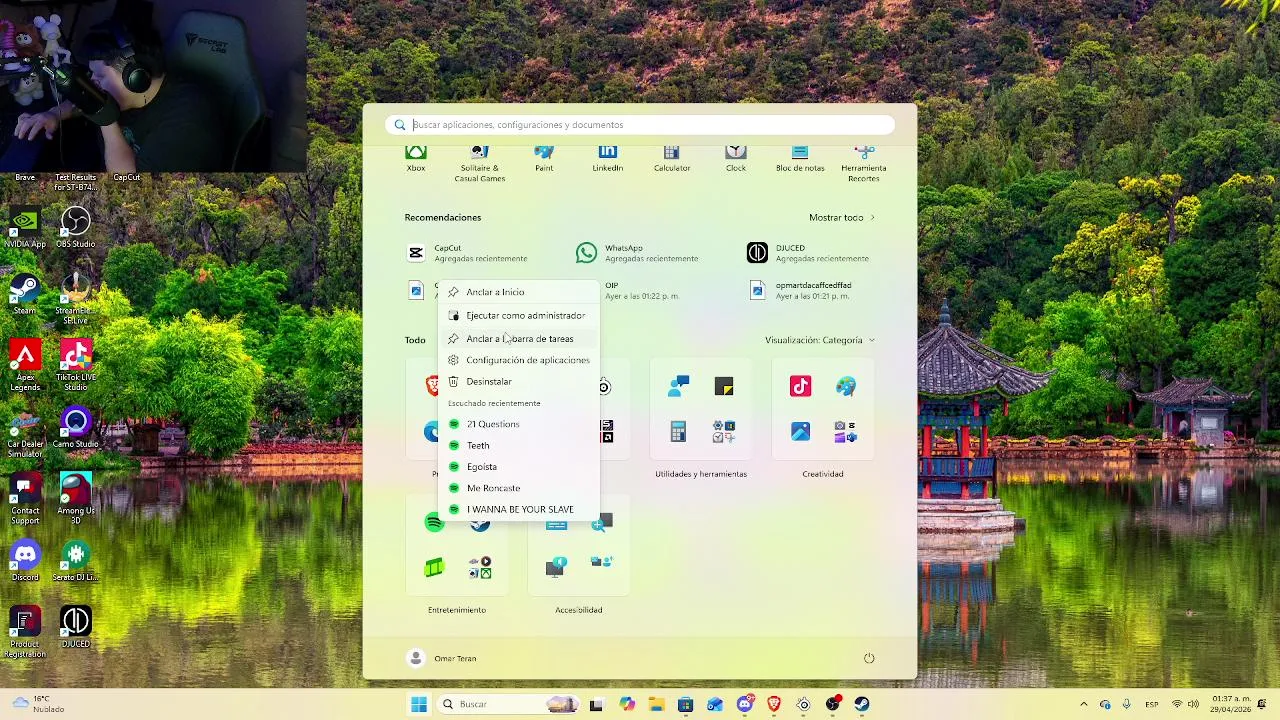Select Anclar a la barra de tareas
Image resolution: width=1280 pixels, height=720 pixels.
click(519, 338)
